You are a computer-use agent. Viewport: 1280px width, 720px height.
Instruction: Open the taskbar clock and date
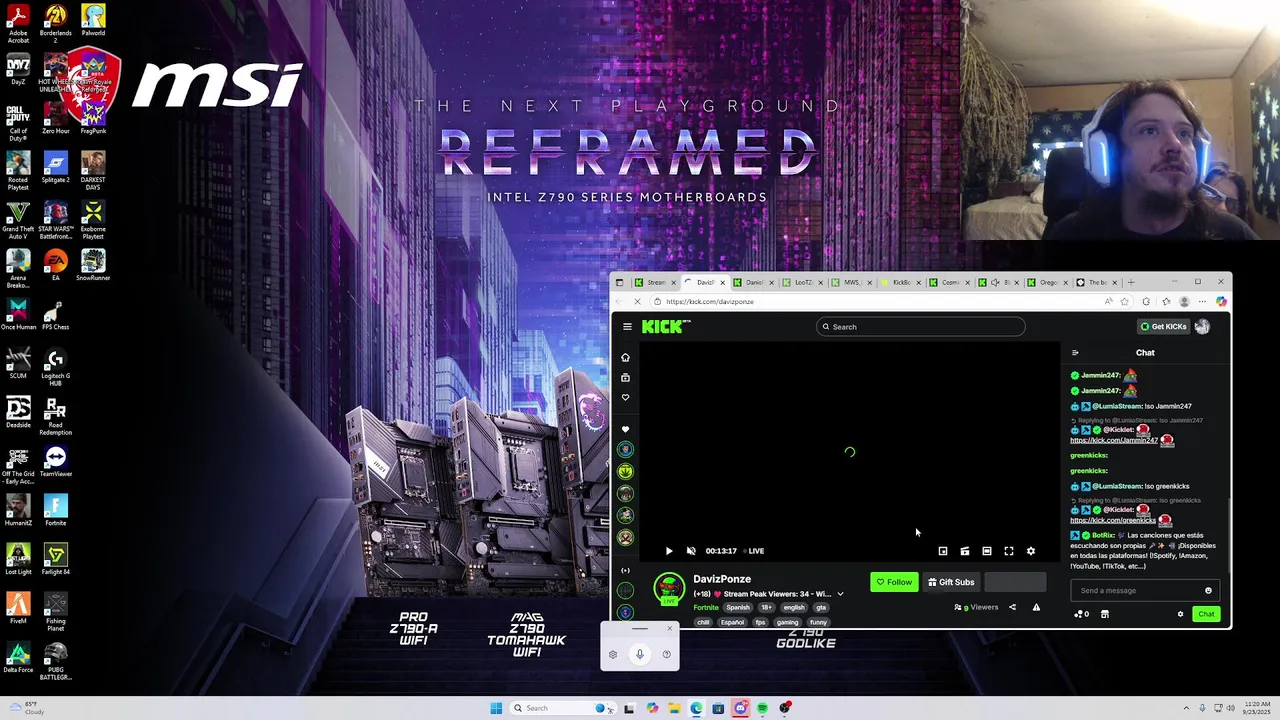[x=1258, y=708]
